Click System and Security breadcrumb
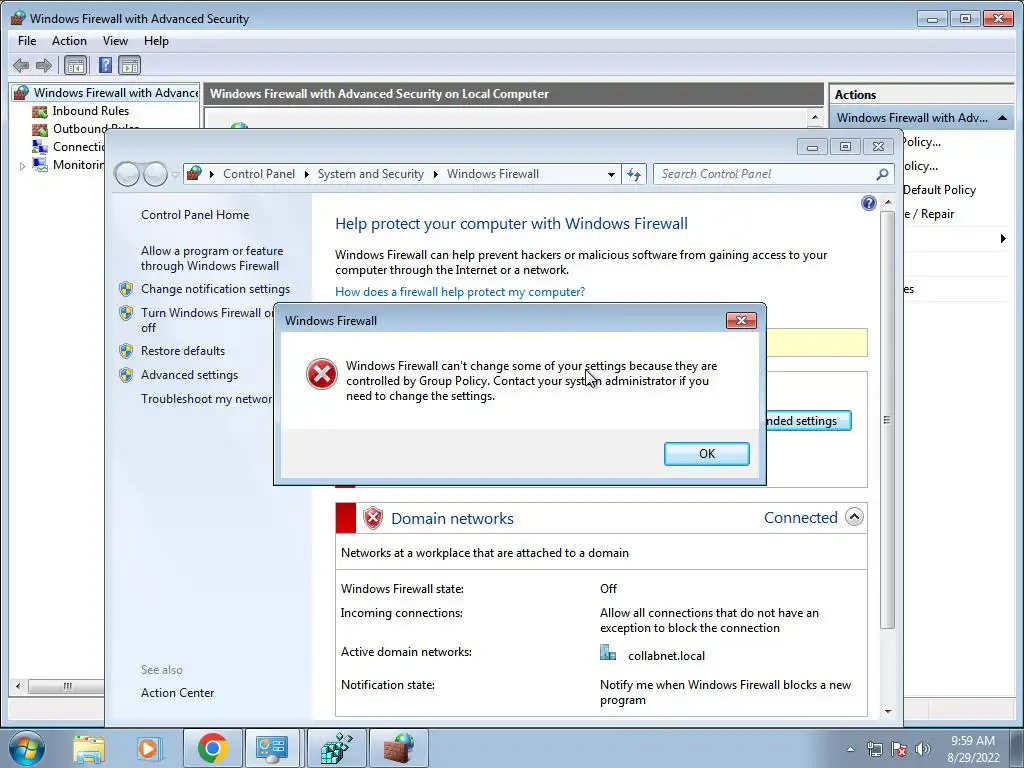 370,174
